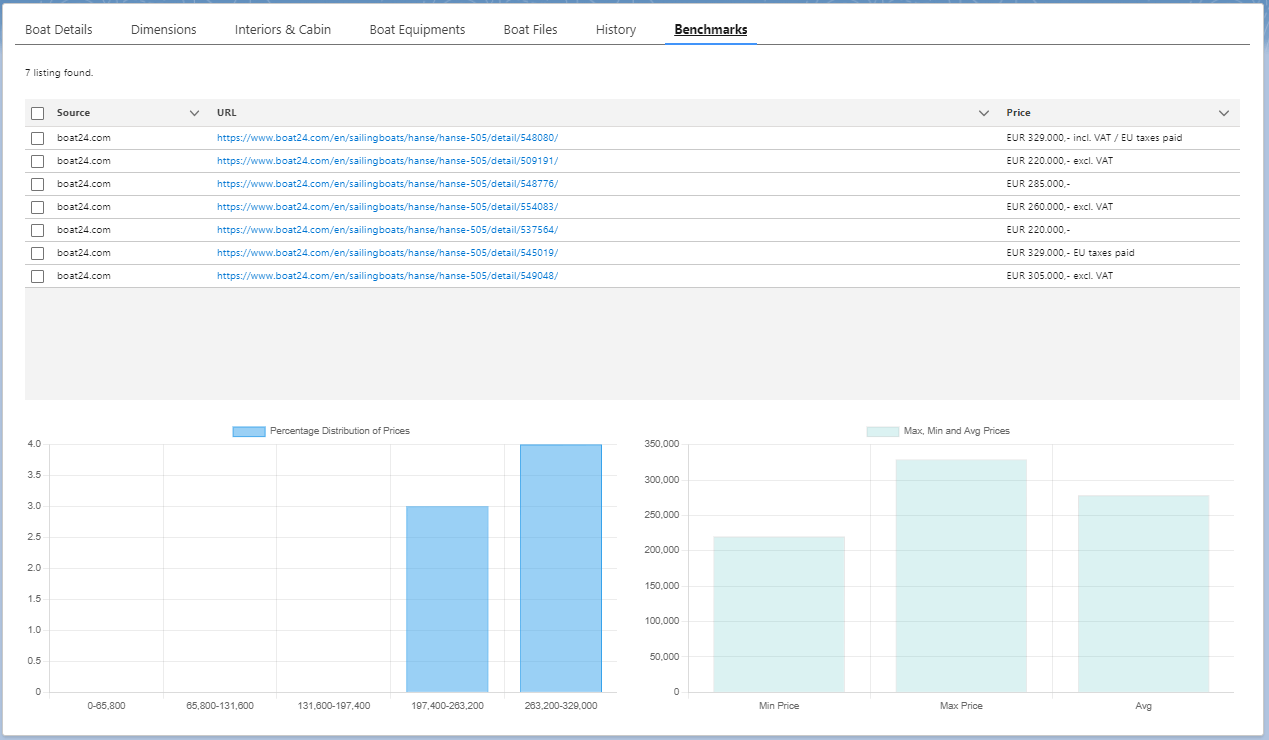
Task: Tick checkbox of listing 549048
Action: tap(38, 276)
